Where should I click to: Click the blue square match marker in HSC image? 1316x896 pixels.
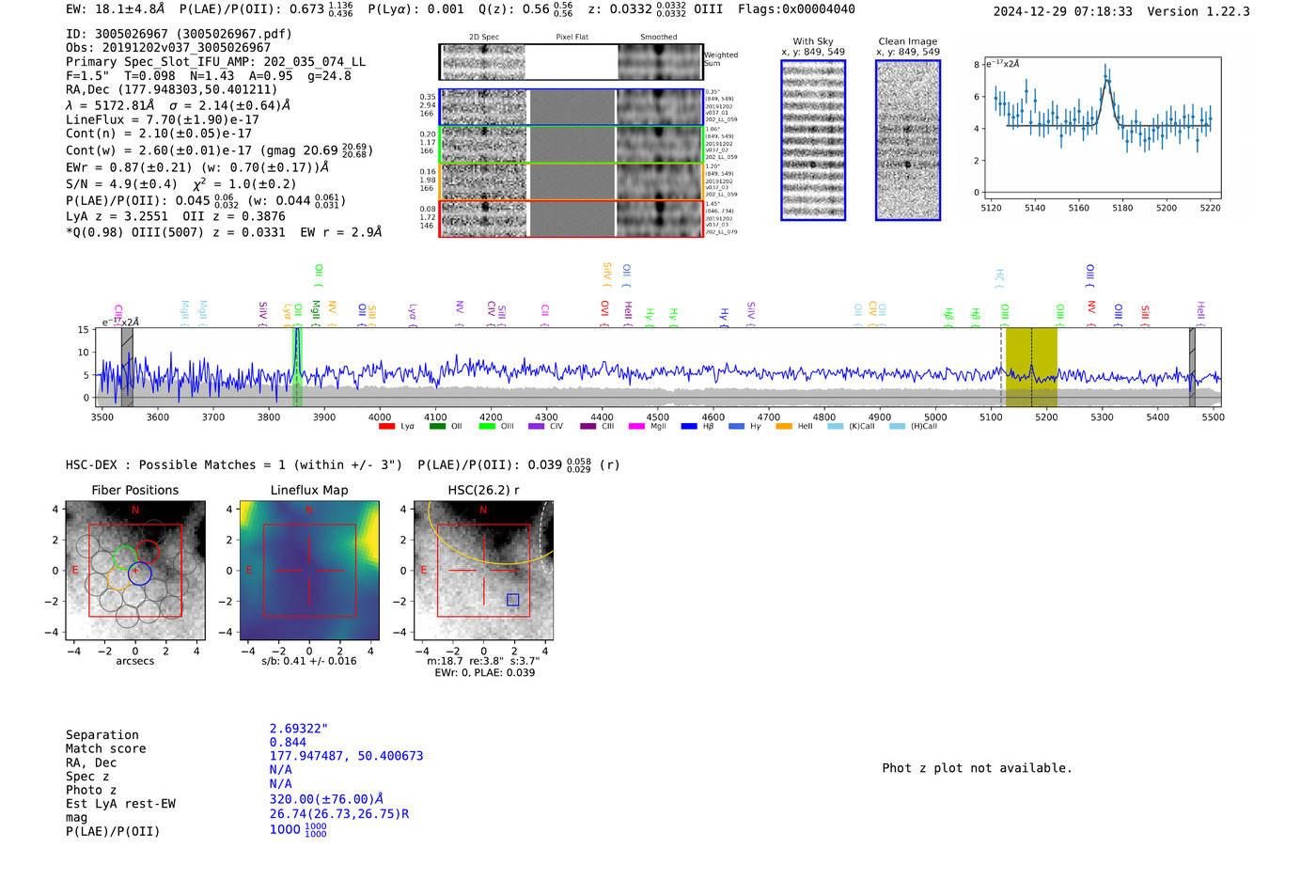512,600
